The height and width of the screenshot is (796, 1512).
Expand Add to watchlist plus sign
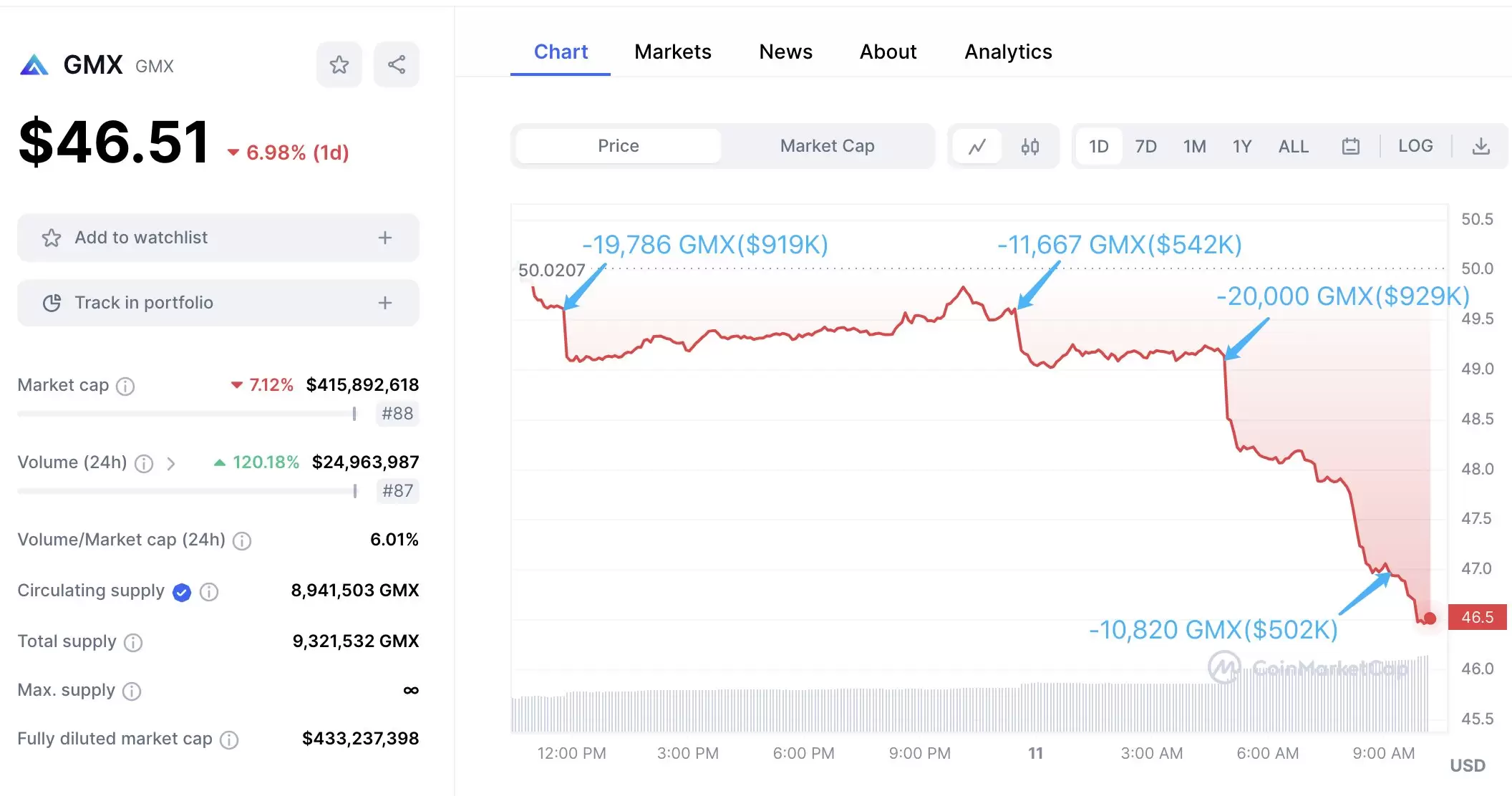[x=385, y=238]
